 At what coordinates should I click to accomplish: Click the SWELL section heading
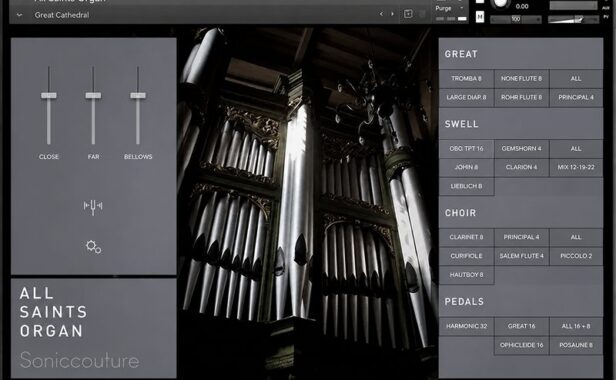coord(462,124)
